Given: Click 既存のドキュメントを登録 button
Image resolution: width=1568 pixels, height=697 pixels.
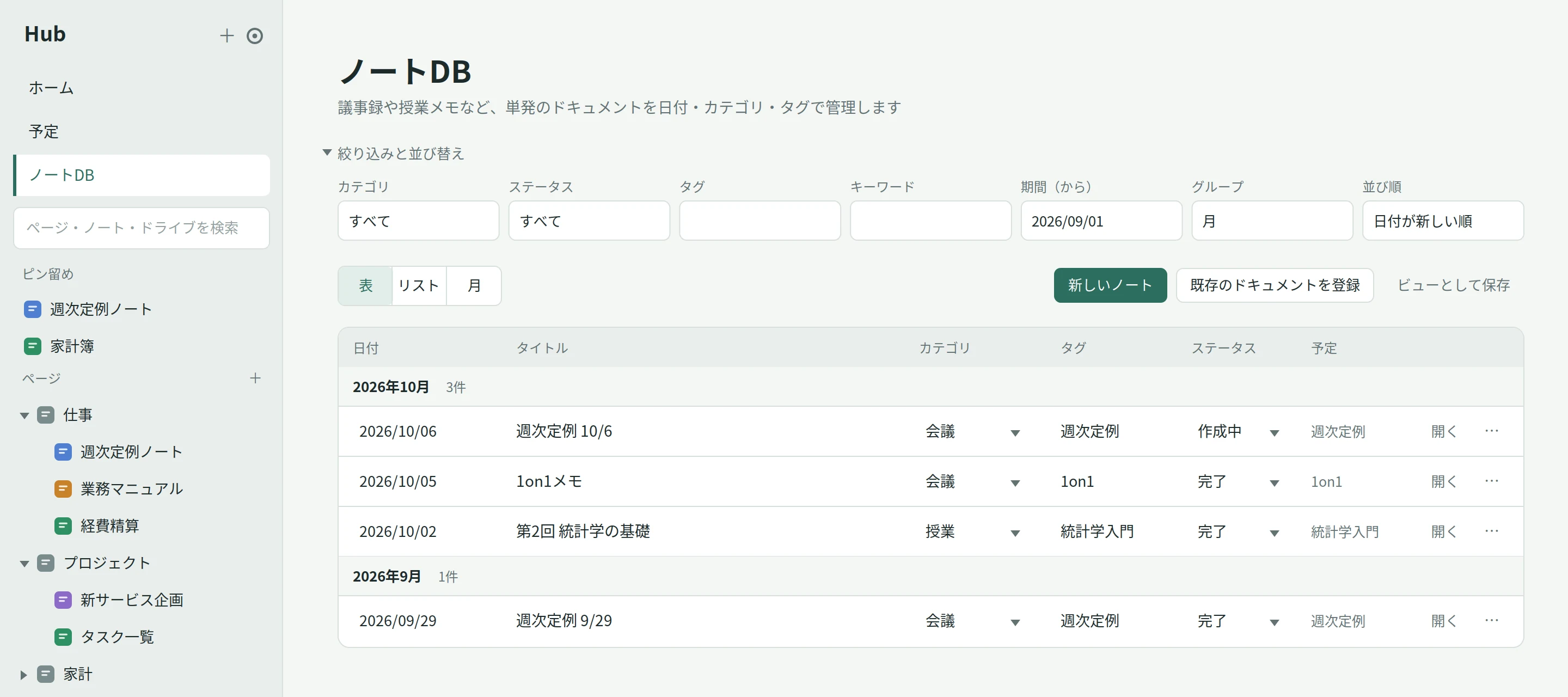Looking at the screenshot, I should (1274, 285).
